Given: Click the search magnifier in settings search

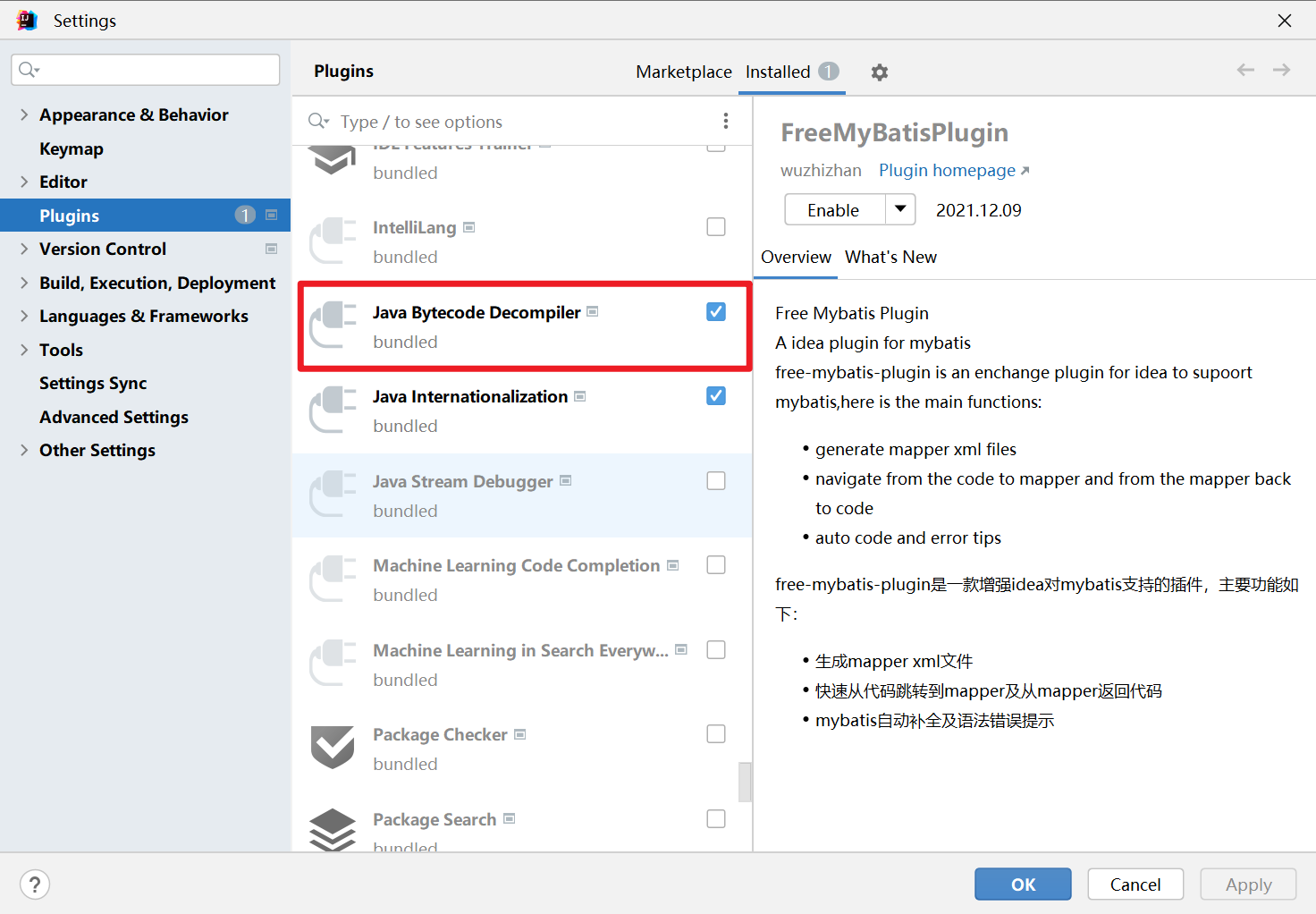Looking at the screenshot, I should (29, 70).
